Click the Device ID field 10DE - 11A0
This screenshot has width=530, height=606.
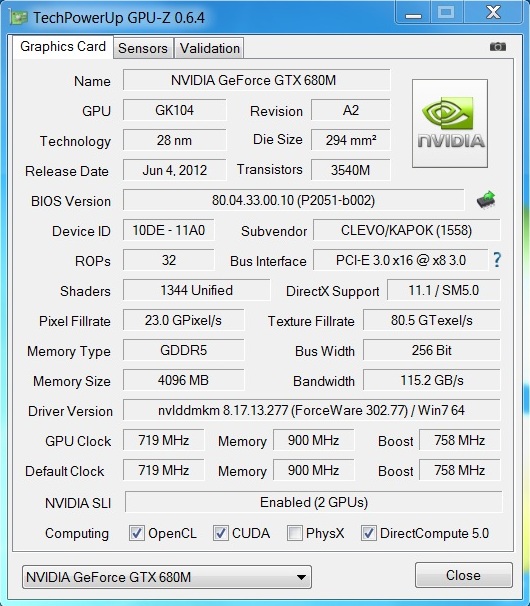[169, 230]
